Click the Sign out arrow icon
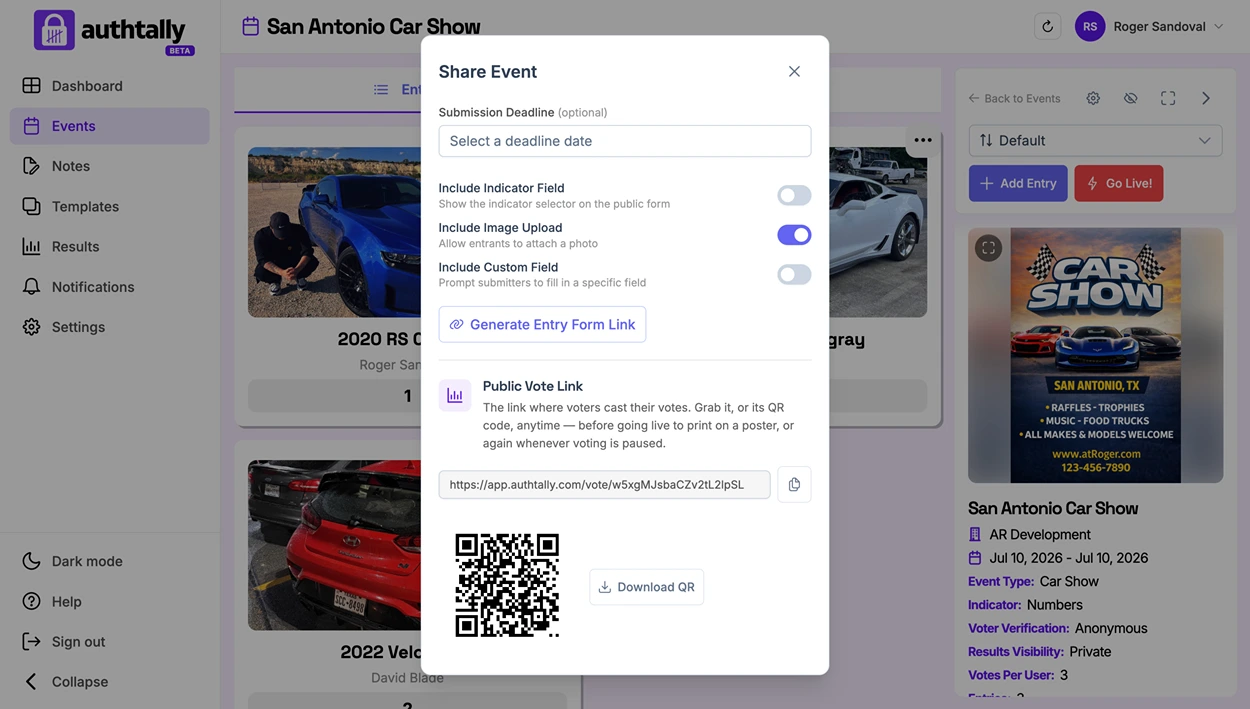The width and height of the screenshot is (1250, 709). coord(32,642)
